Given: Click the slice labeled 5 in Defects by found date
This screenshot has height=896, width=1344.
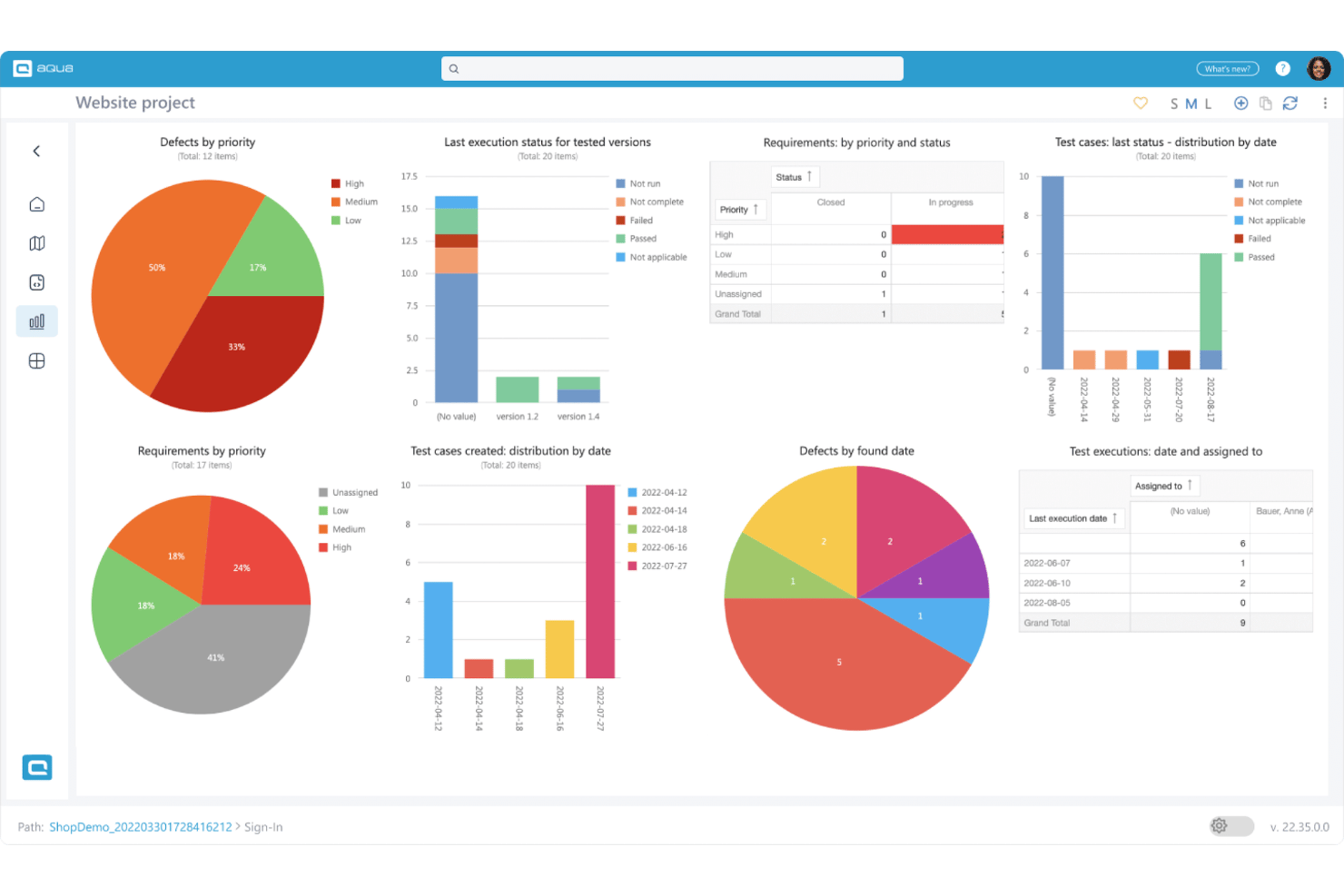Looking at the screenshot, I should pos(838,662).
